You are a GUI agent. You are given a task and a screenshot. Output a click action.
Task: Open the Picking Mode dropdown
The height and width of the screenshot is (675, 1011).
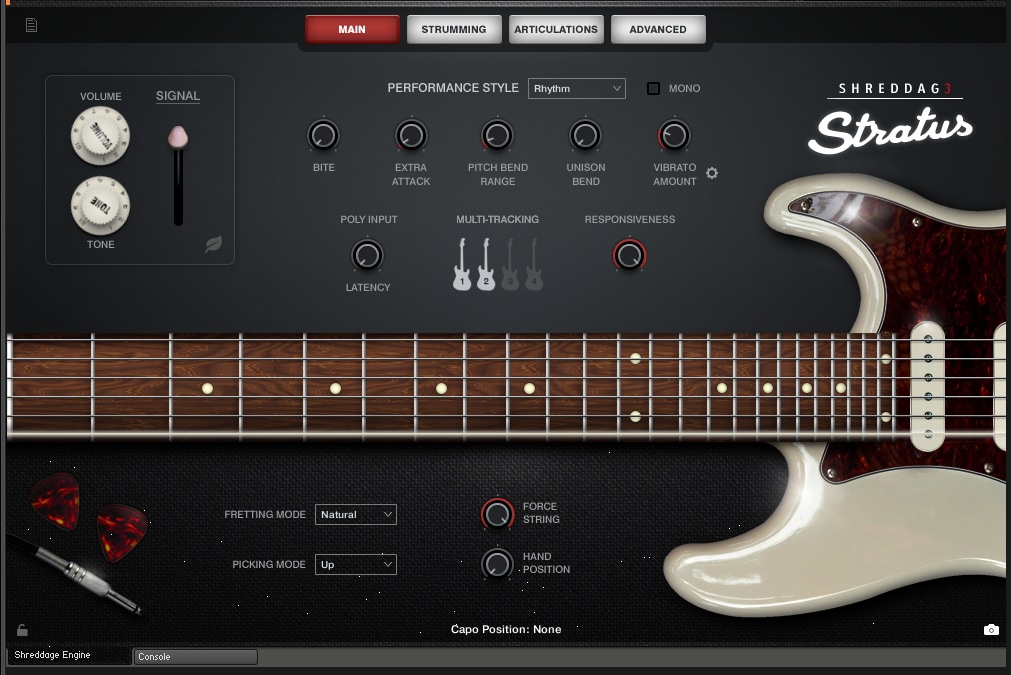pyautogui.click(x=355, y=565)
